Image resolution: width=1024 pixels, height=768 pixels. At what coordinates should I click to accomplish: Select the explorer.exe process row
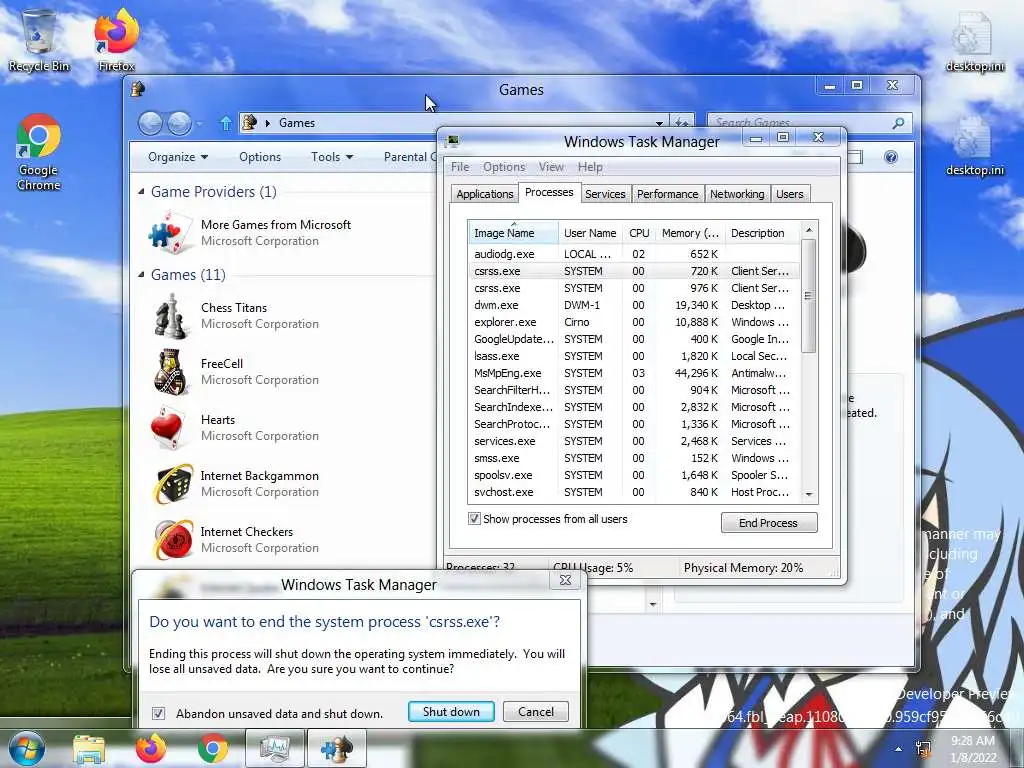(633, 322)
